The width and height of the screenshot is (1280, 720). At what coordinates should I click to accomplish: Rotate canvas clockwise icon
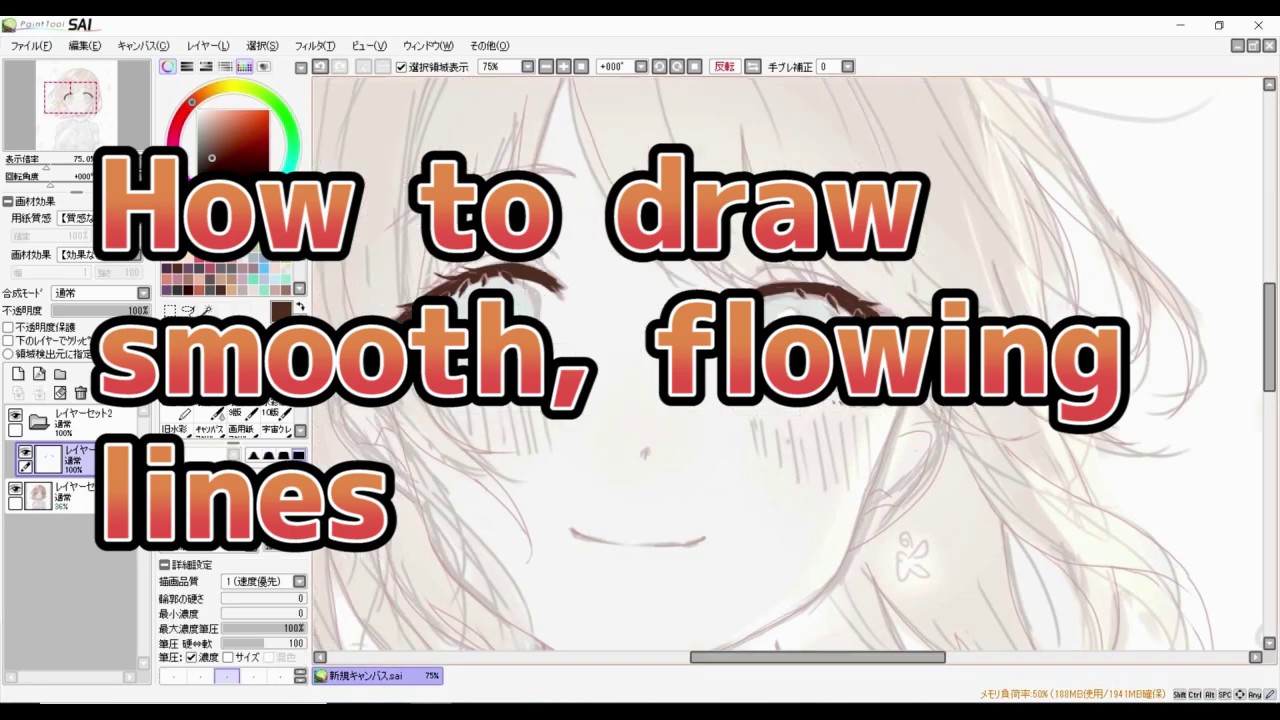point(677,67)
